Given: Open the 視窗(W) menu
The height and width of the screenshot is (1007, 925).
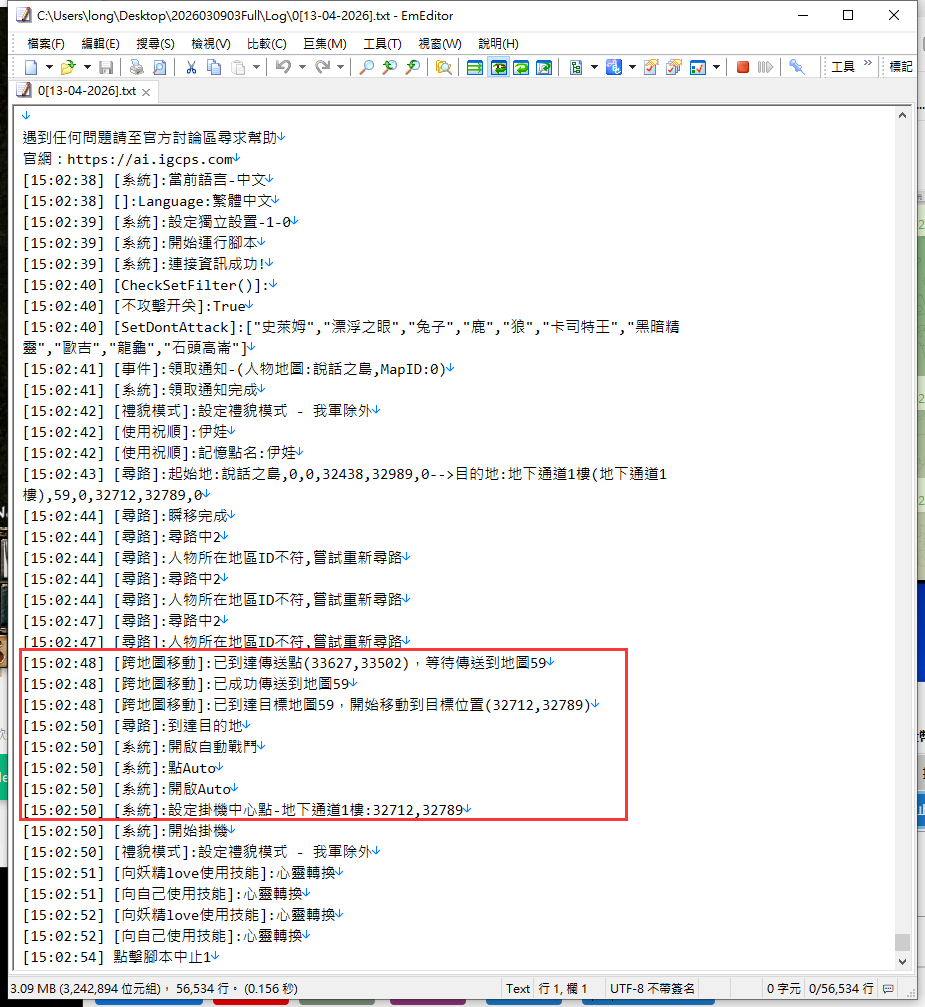Looking at the screenshot, I should click(x=440, y=44).
